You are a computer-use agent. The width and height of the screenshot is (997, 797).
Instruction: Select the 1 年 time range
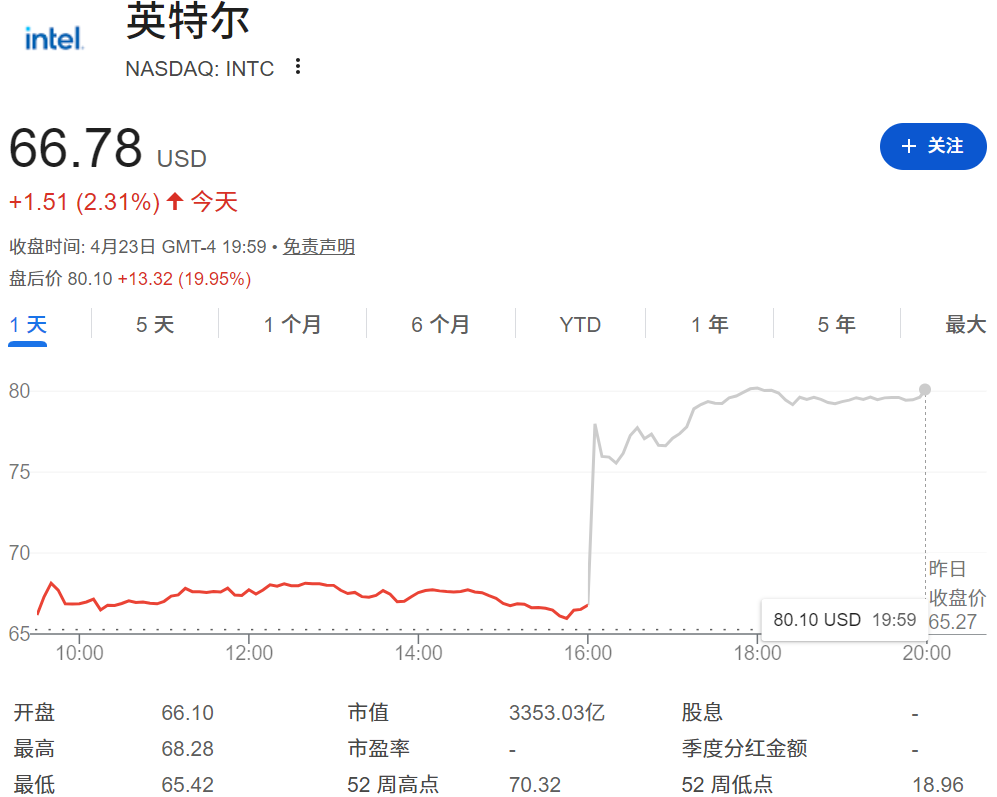pyautogui.click(x=710, y=324)
